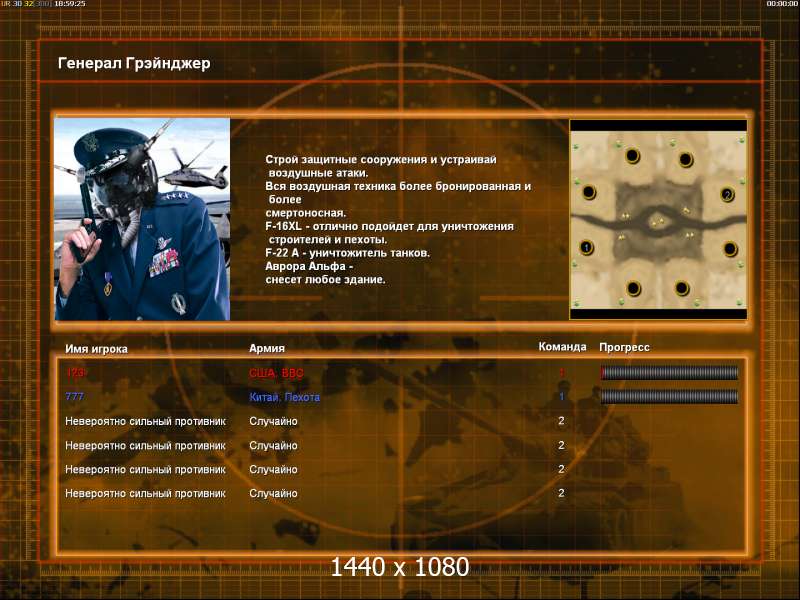Click the line starting "F-16XL - отлично подойдет"

click(389, 226)
